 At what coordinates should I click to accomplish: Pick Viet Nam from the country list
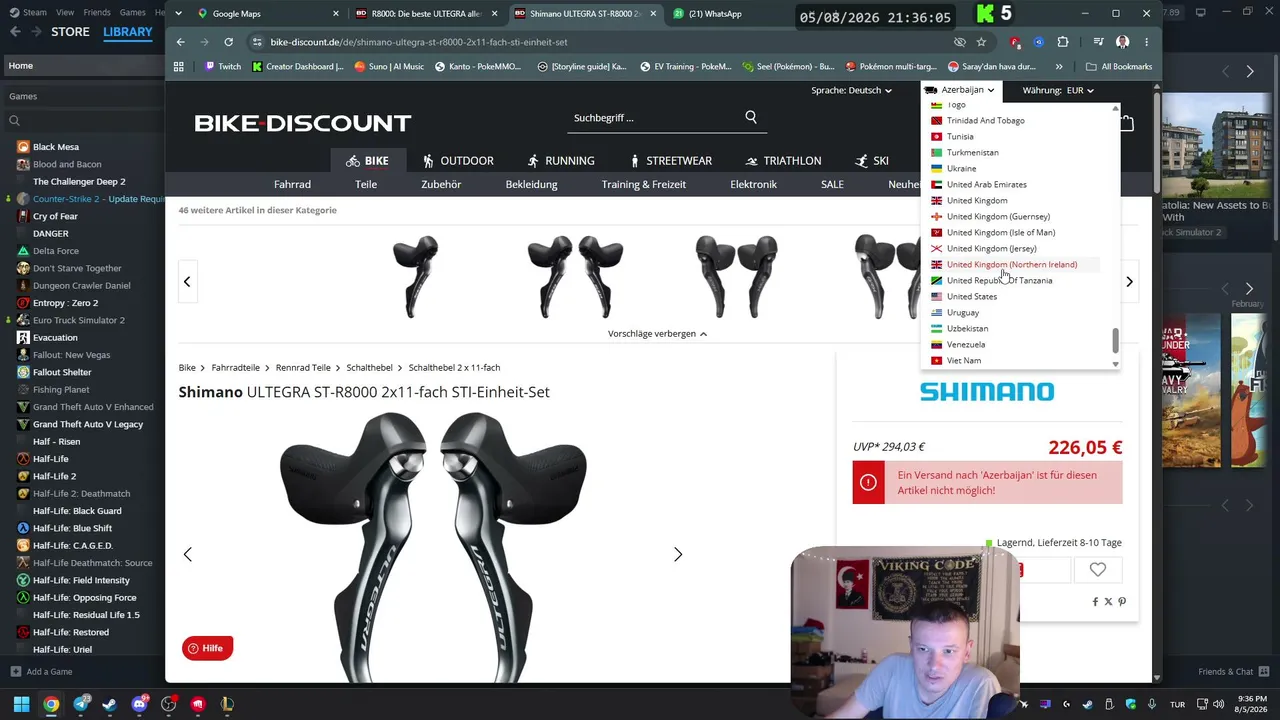point(964,361)
